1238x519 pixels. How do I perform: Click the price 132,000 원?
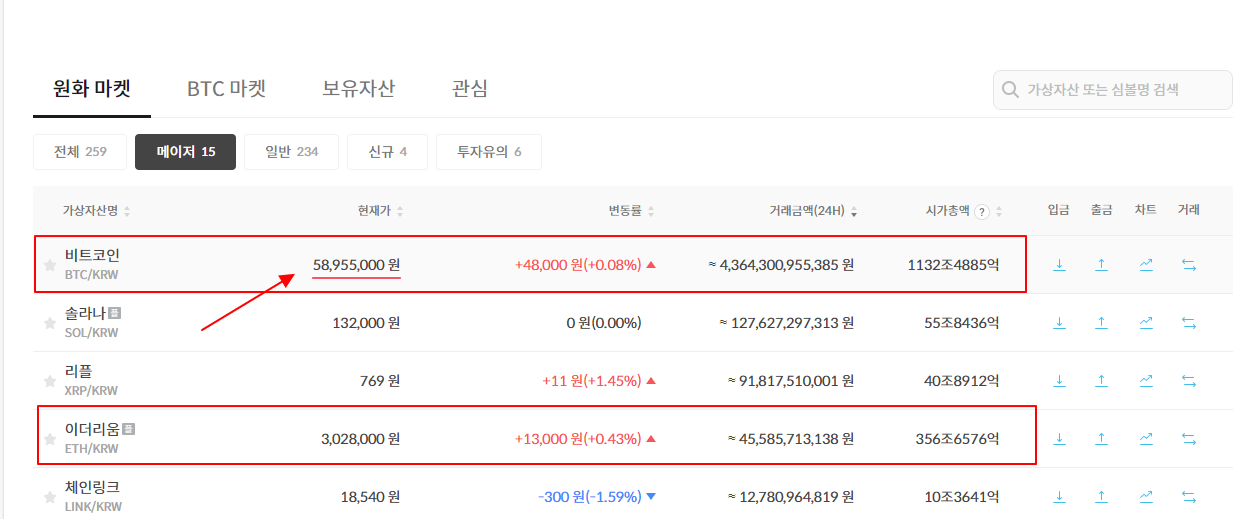[366, 323]
